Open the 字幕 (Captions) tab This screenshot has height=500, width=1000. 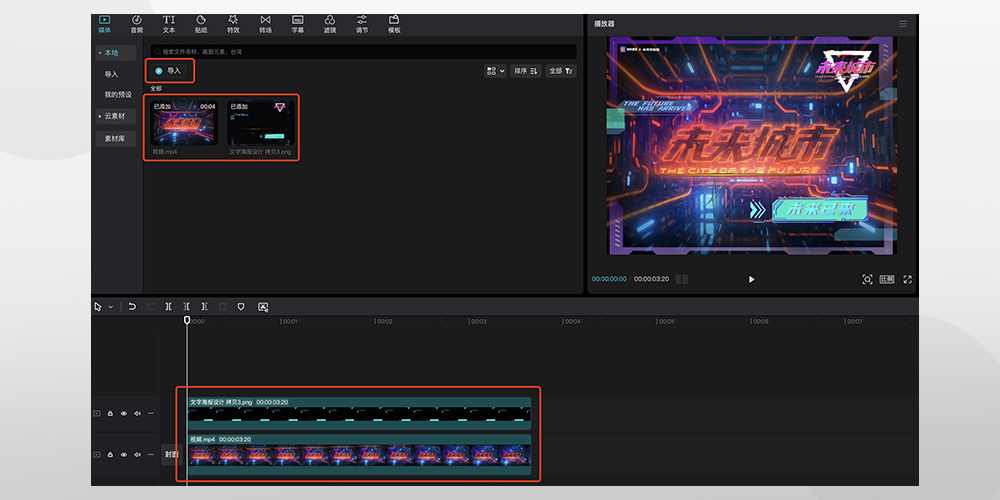(x=297, y=25)
